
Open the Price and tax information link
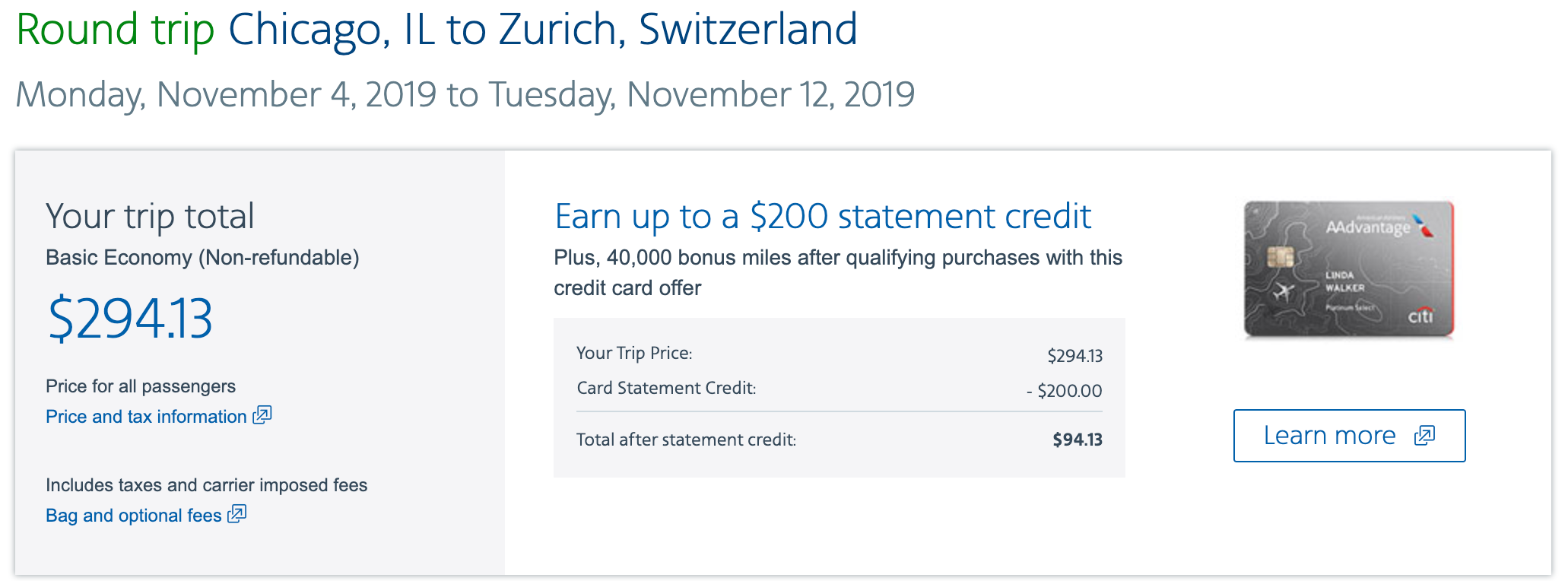pyautogui.click(x=146, y=417)
